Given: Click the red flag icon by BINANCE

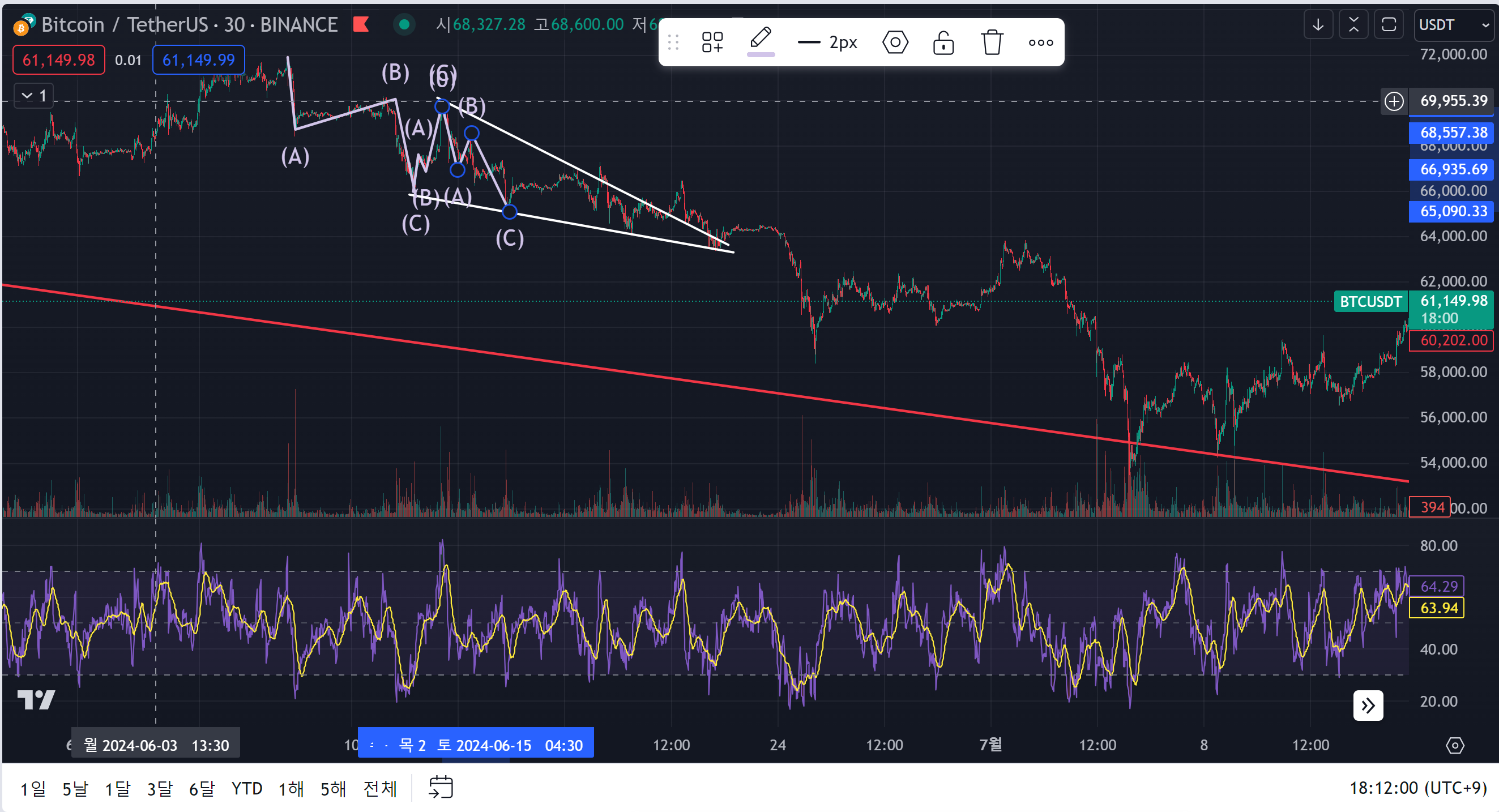Looking at the screenshot, I should (x=361, y=24).
